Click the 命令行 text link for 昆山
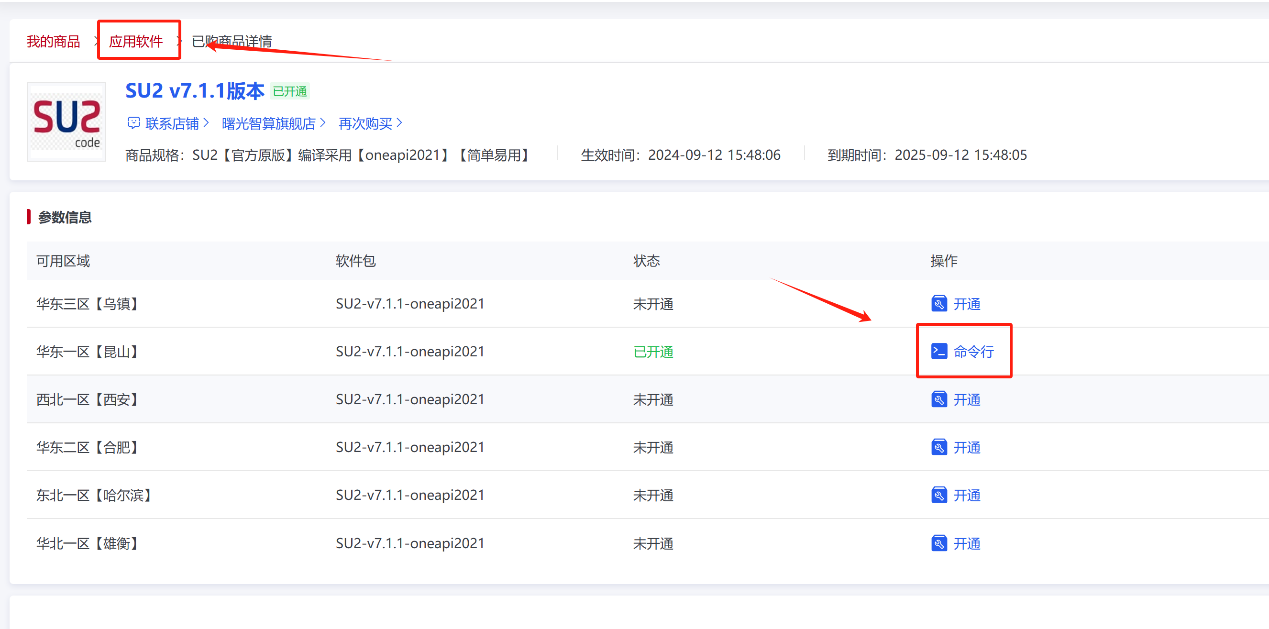 tap(973, 352)
